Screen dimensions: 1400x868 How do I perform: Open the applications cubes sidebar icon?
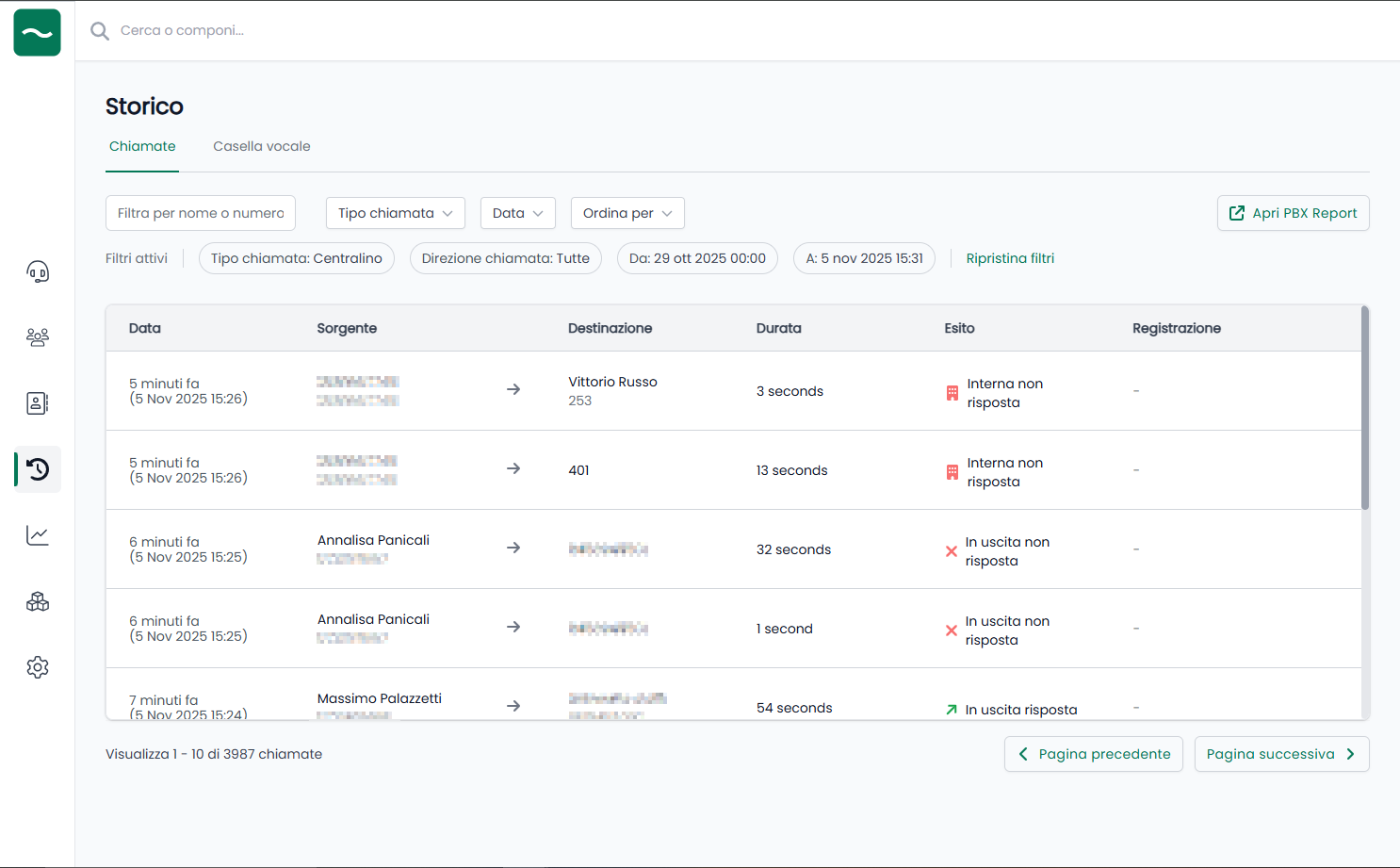38,601
